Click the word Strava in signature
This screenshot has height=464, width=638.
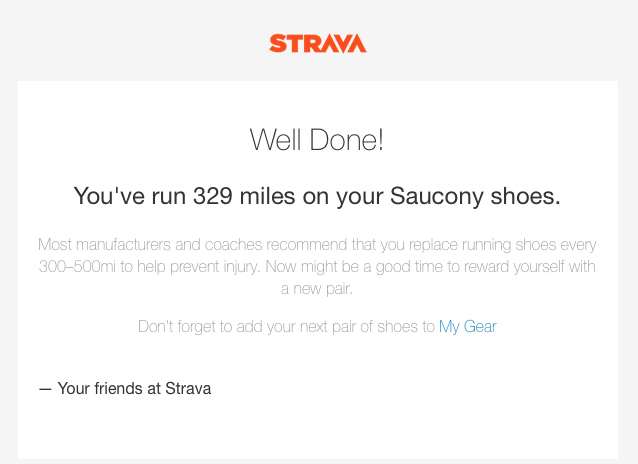[x=188, y=388]
